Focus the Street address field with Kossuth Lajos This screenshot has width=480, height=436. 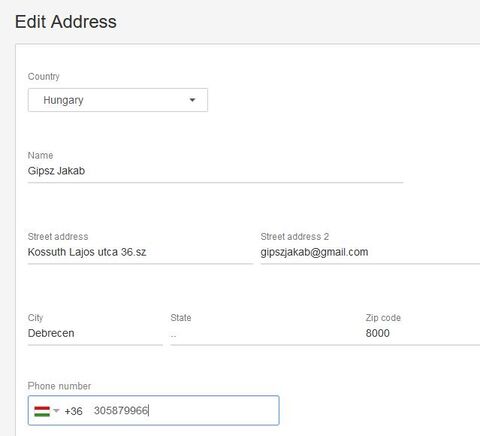coord(140,252)
